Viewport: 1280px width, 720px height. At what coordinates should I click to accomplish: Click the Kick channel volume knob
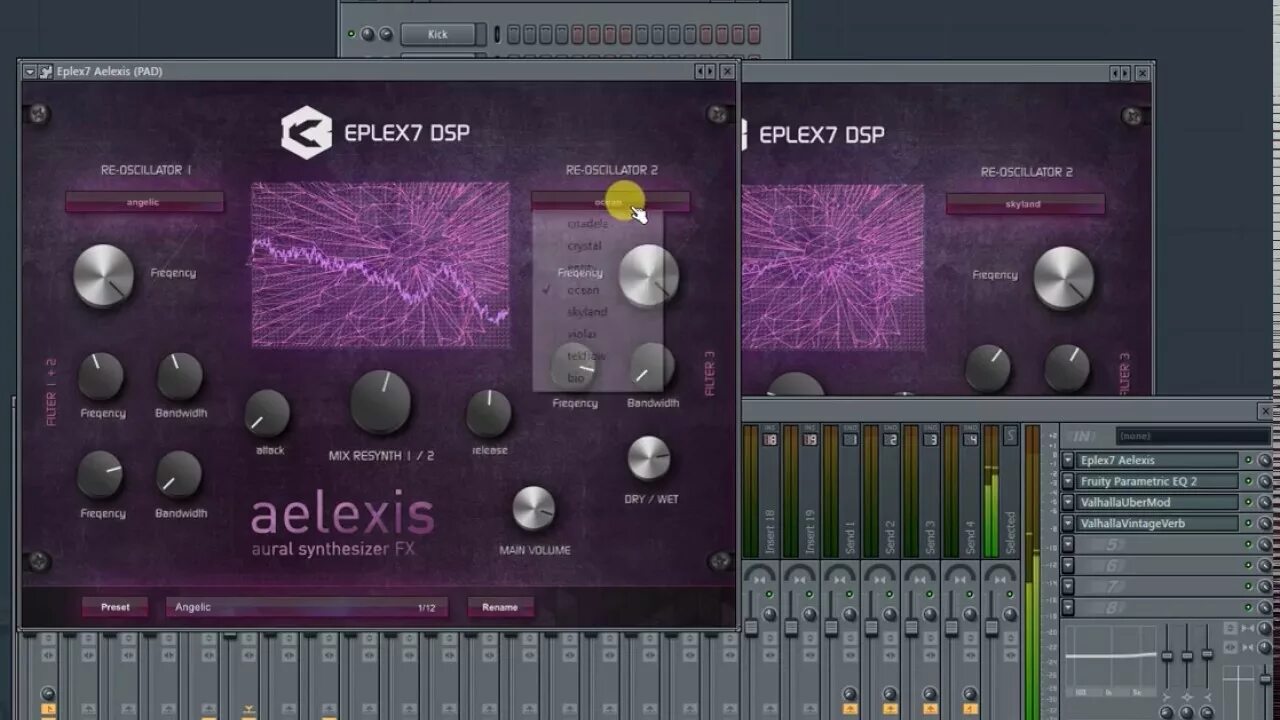tap(385, 34)
